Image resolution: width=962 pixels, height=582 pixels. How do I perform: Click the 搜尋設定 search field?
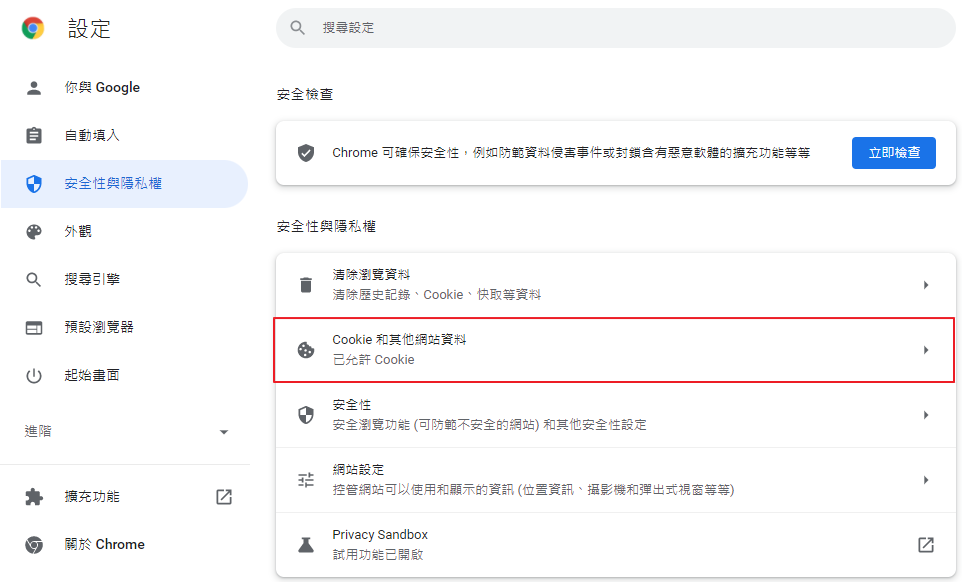tap(616, 28)
